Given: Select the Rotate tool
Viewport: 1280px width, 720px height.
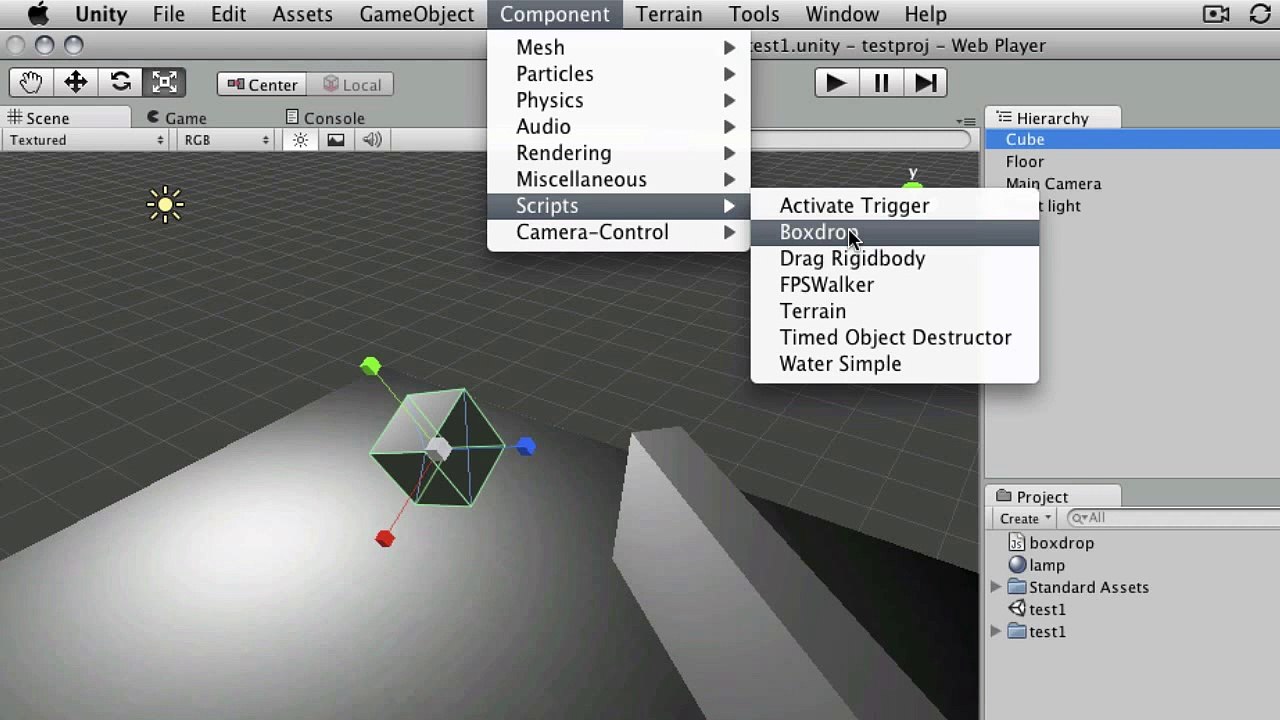Looking at the screenshot, I should point(120,83).
